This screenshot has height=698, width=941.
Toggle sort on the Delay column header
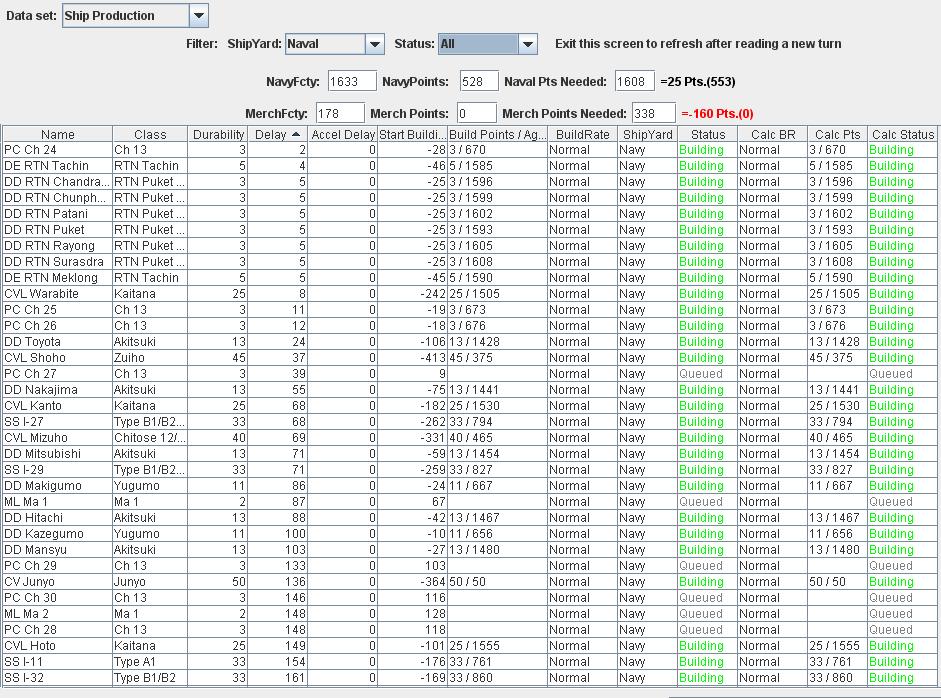[277, 134]
